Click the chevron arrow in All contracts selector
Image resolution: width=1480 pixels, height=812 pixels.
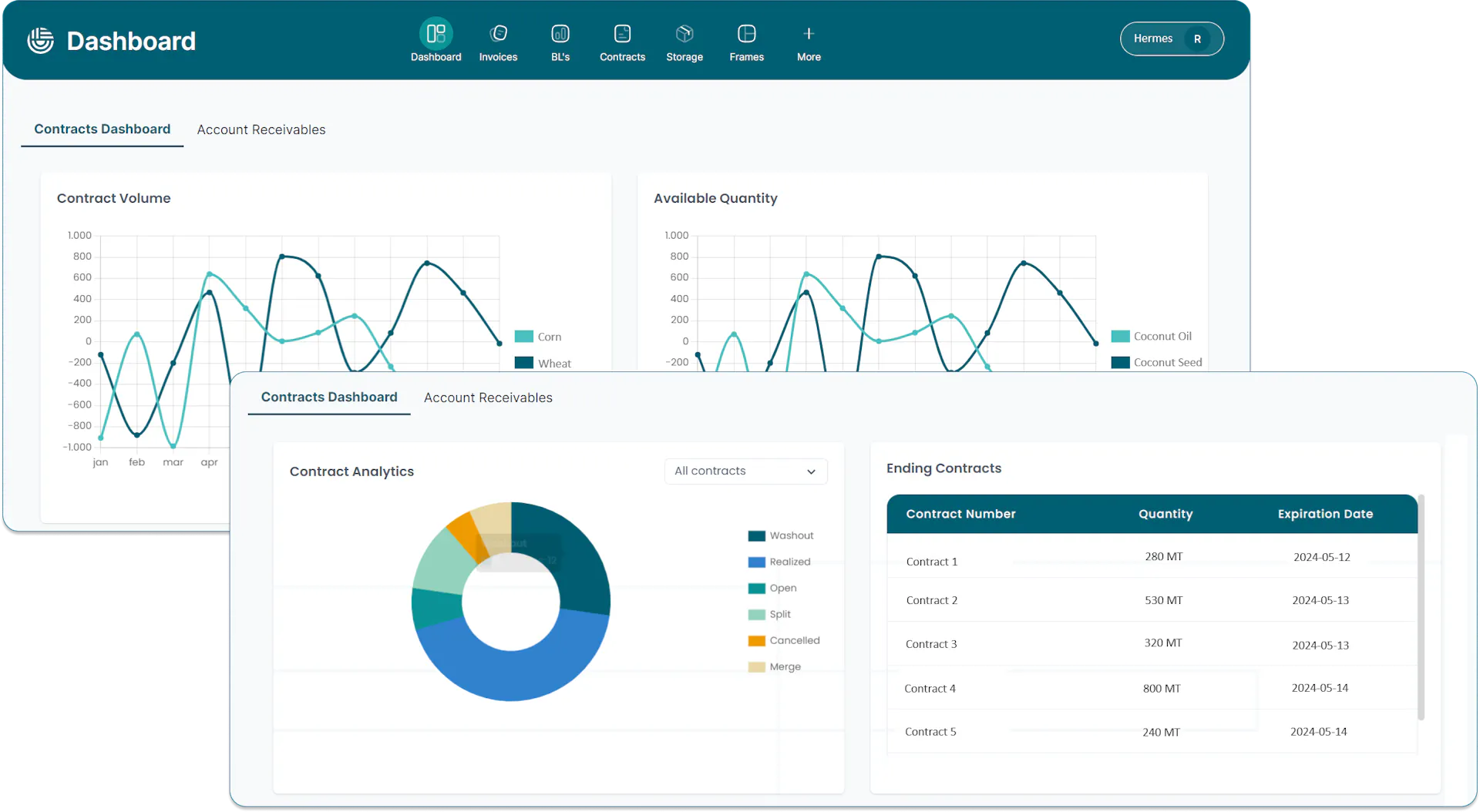coord(811,471)
